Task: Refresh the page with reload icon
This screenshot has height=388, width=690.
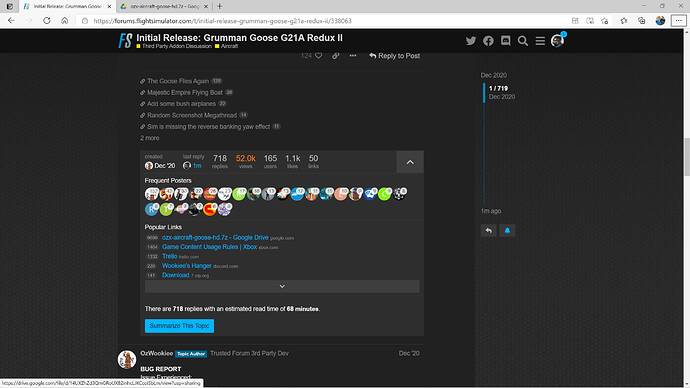Action: click(47, 21)
